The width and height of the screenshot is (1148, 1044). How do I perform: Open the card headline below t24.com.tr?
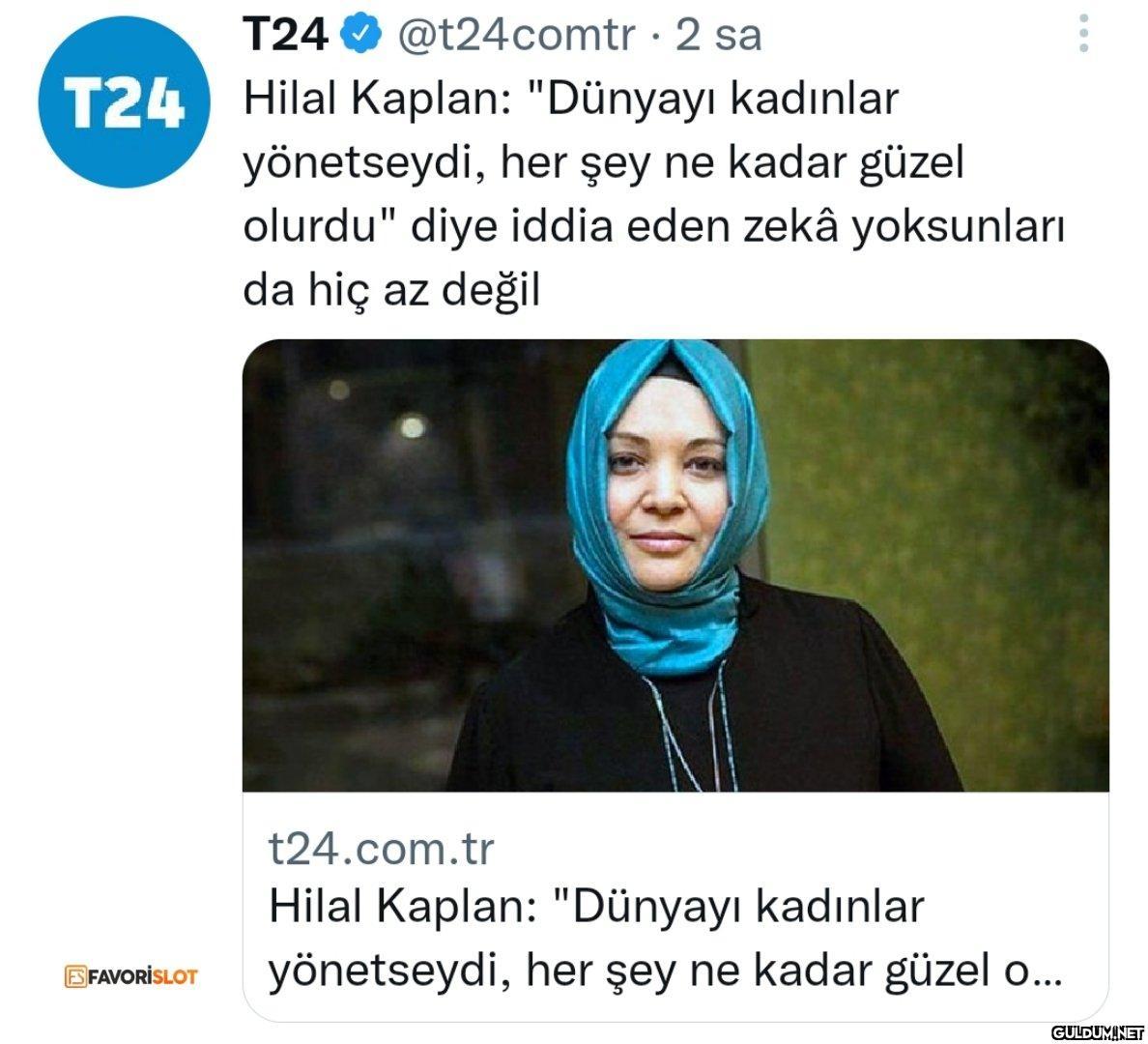click(665, 939)
